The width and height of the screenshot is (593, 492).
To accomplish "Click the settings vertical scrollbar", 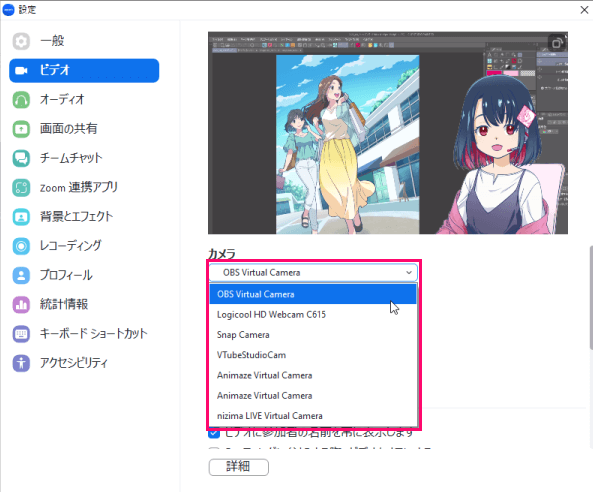I will point(591,298).
